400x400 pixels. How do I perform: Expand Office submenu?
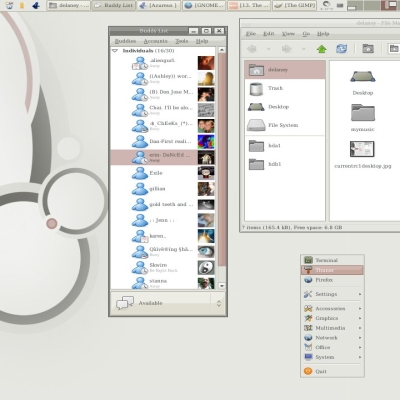(332, 347)
